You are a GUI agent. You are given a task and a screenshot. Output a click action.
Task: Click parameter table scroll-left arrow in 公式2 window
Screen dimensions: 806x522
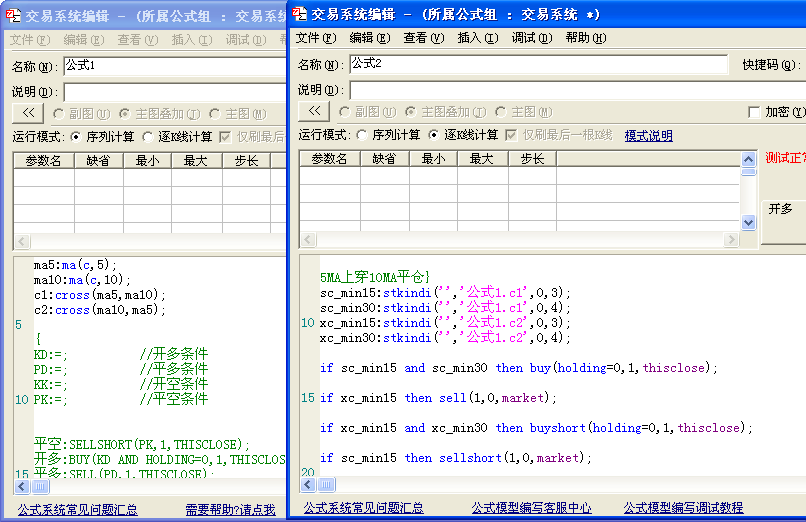(307, 239)
